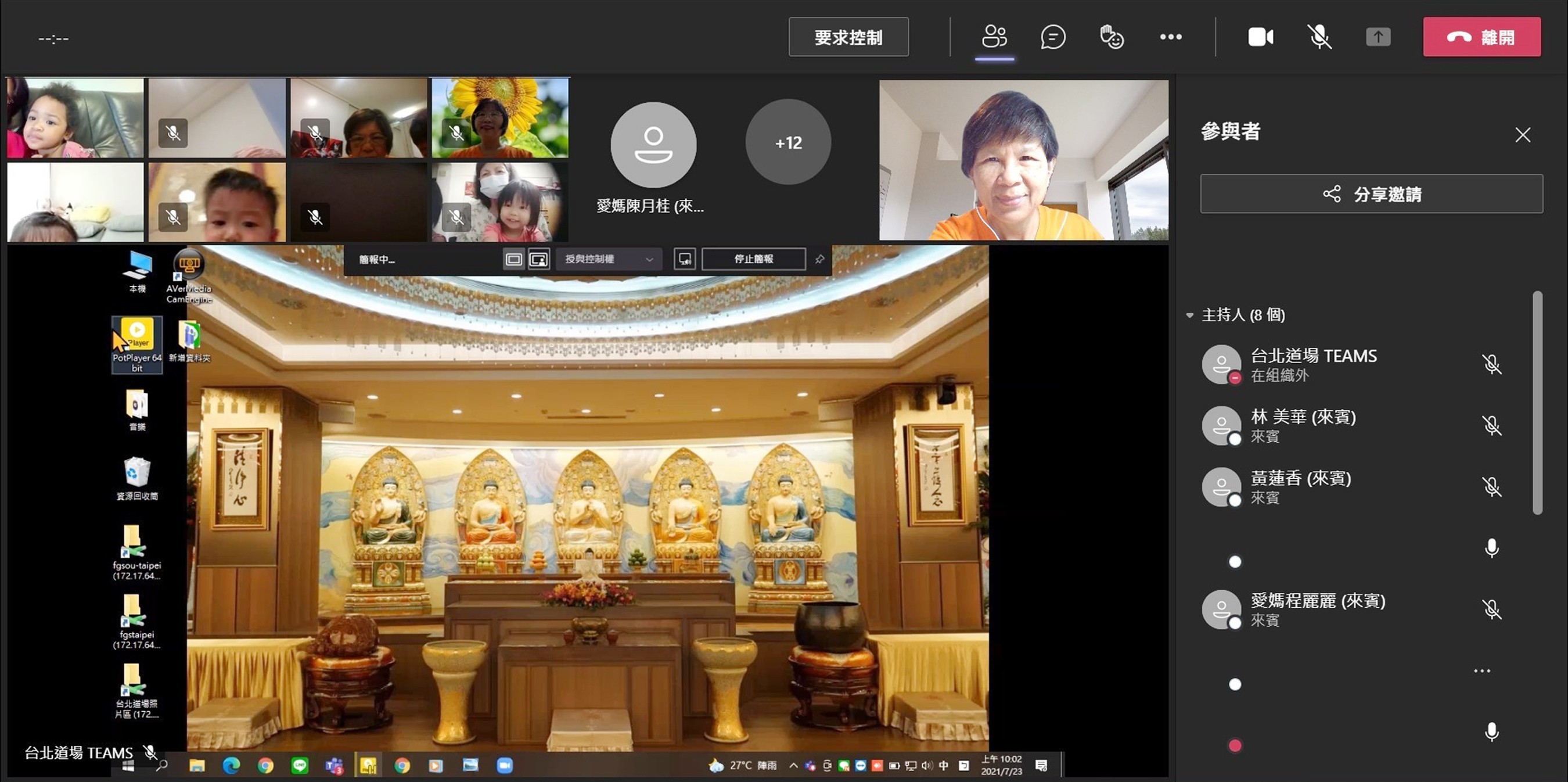Show hidden system tray icons chevron
The image size is (1568, 782).
pyautogui.click(x=793, y=766)
